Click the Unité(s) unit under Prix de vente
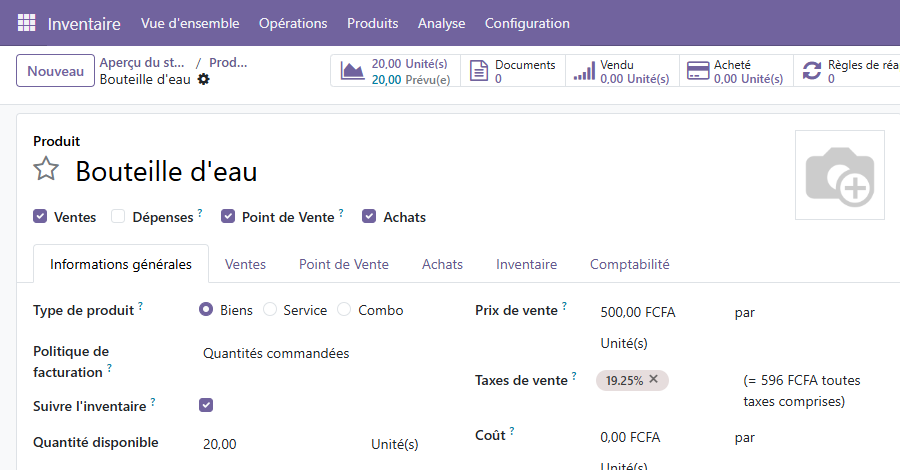 point(624,343)
